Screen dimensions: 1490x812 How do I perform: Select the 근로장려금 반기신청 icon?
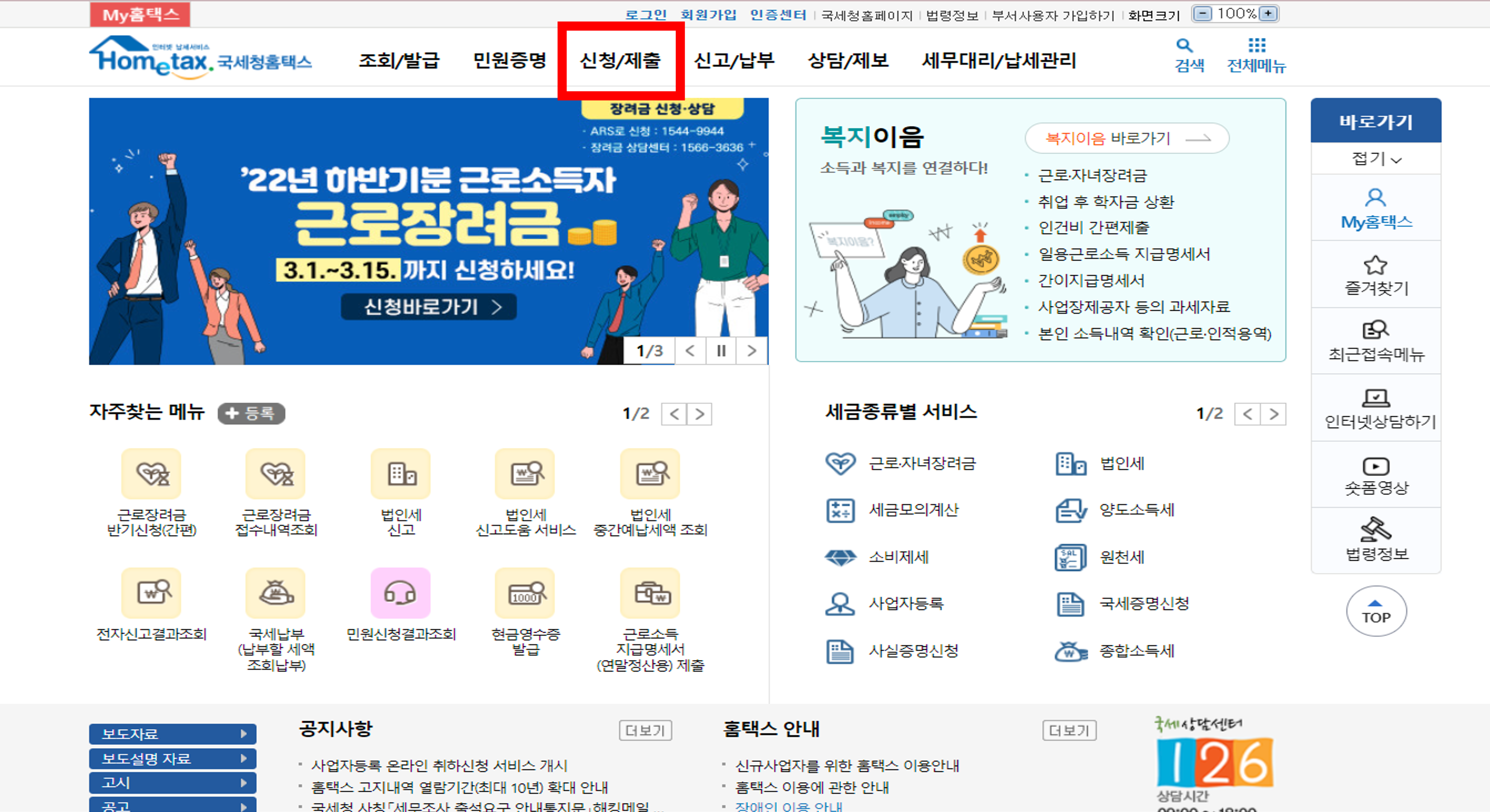[x=151, y=474]
